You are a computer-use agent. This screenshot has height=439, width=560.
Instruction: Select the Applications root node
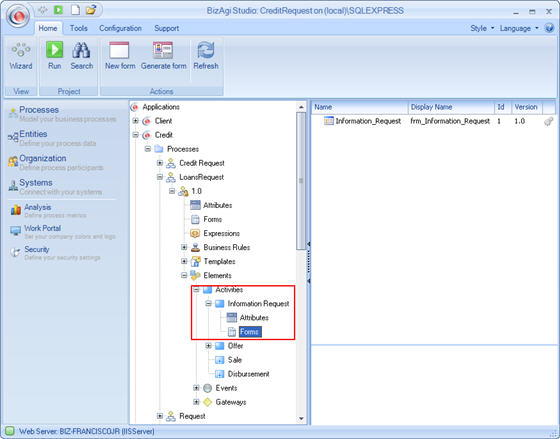click(x=161, y=107)
